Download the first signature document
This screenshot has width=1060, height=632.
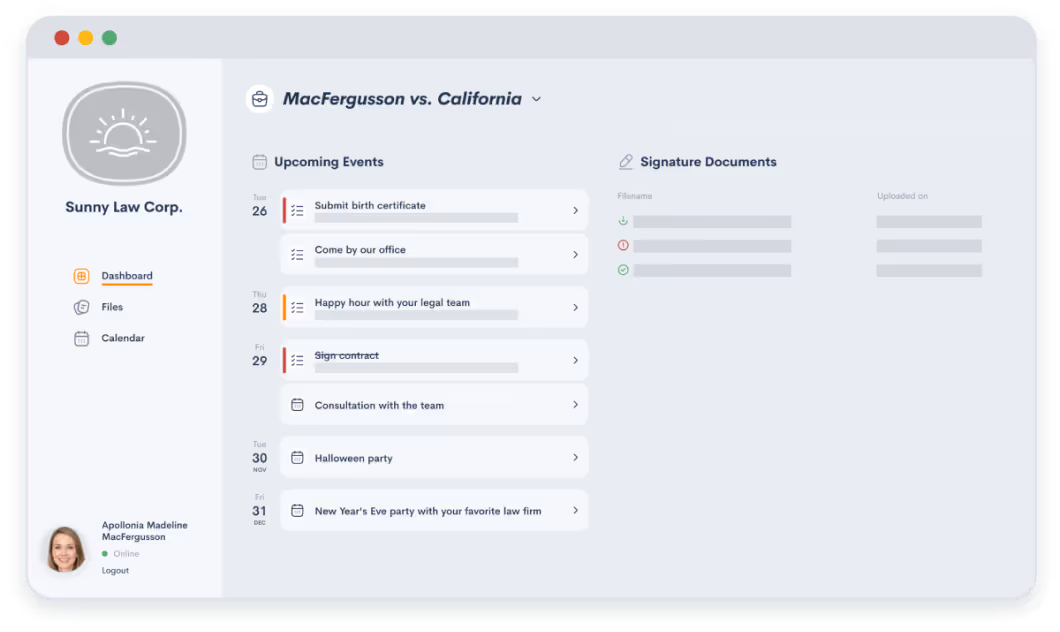point(622,221)
